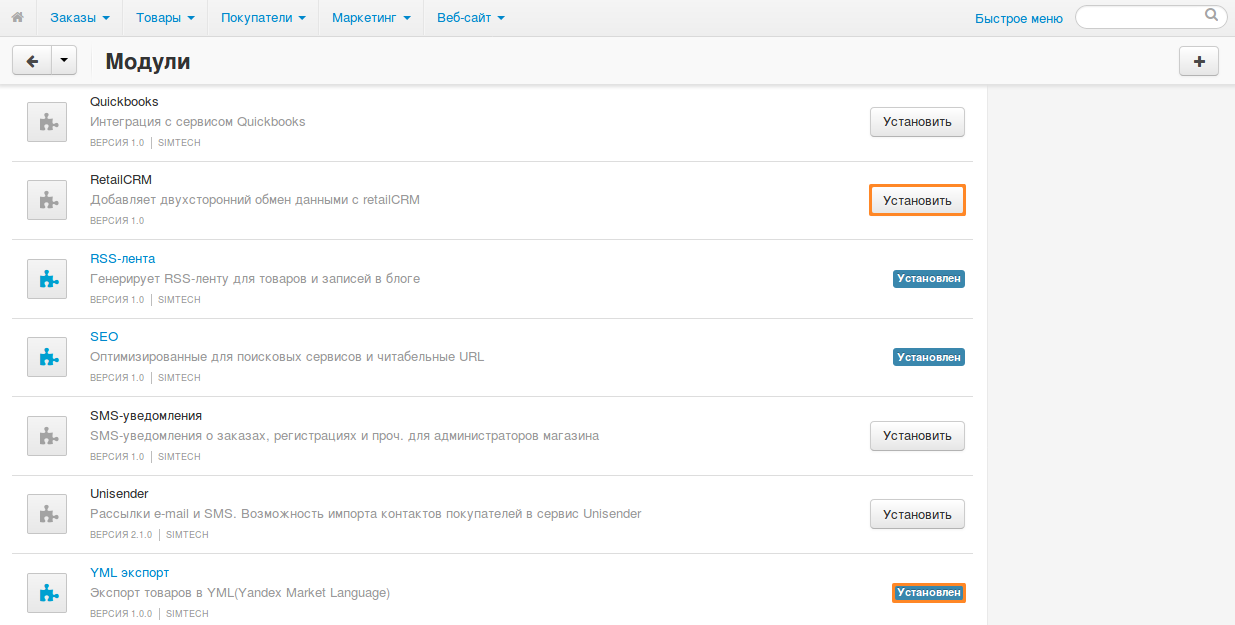Screen dimensions: 1235x625
Task: Open the Маркетинг menu
Action: [x=371, y=18]
